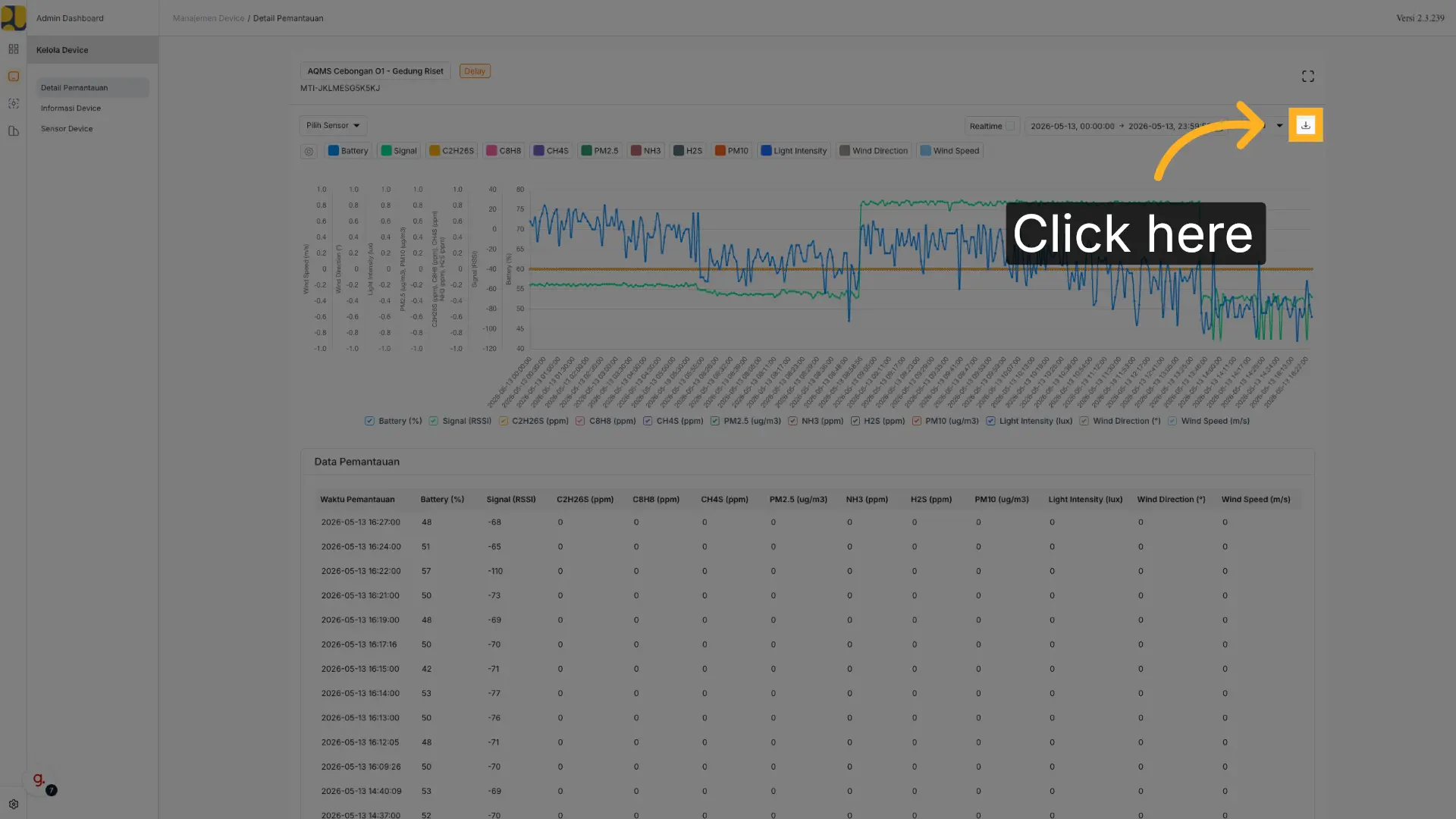This screenshot has height=819, width=1456.
Task: Toggle Light Intensity (lux) legend checkbox
Action: pyautogui.click(x=990, y=421)
